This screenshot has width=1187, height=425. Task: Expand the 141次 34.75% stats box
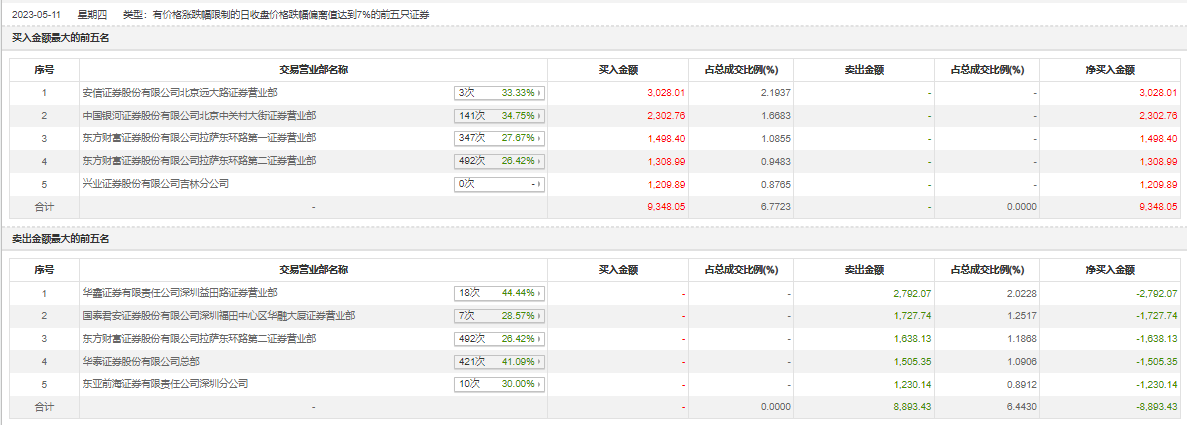[500, 116]
